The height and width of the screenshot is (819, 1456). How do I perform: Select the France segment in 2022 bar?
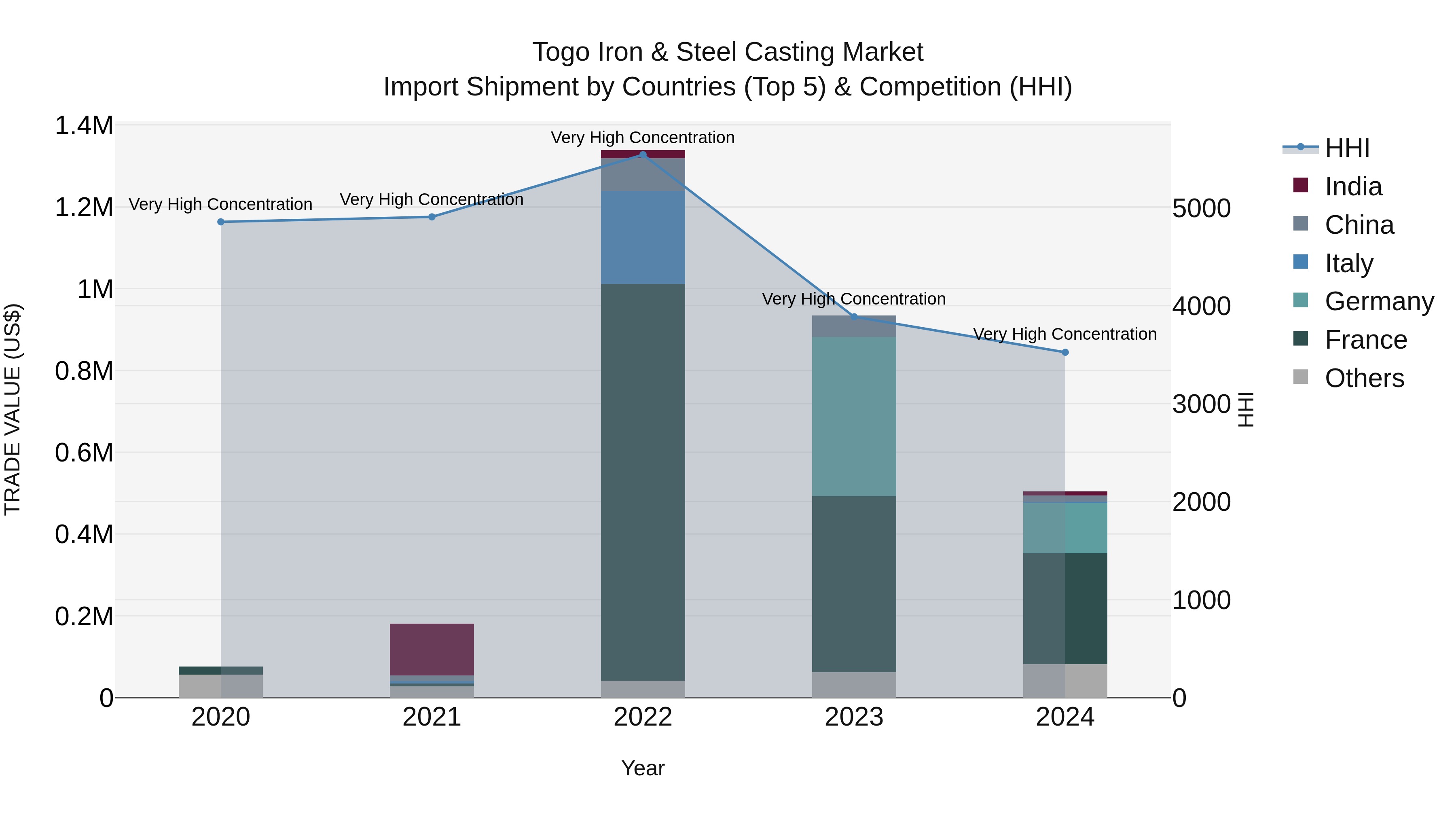[x=643, y=482]
